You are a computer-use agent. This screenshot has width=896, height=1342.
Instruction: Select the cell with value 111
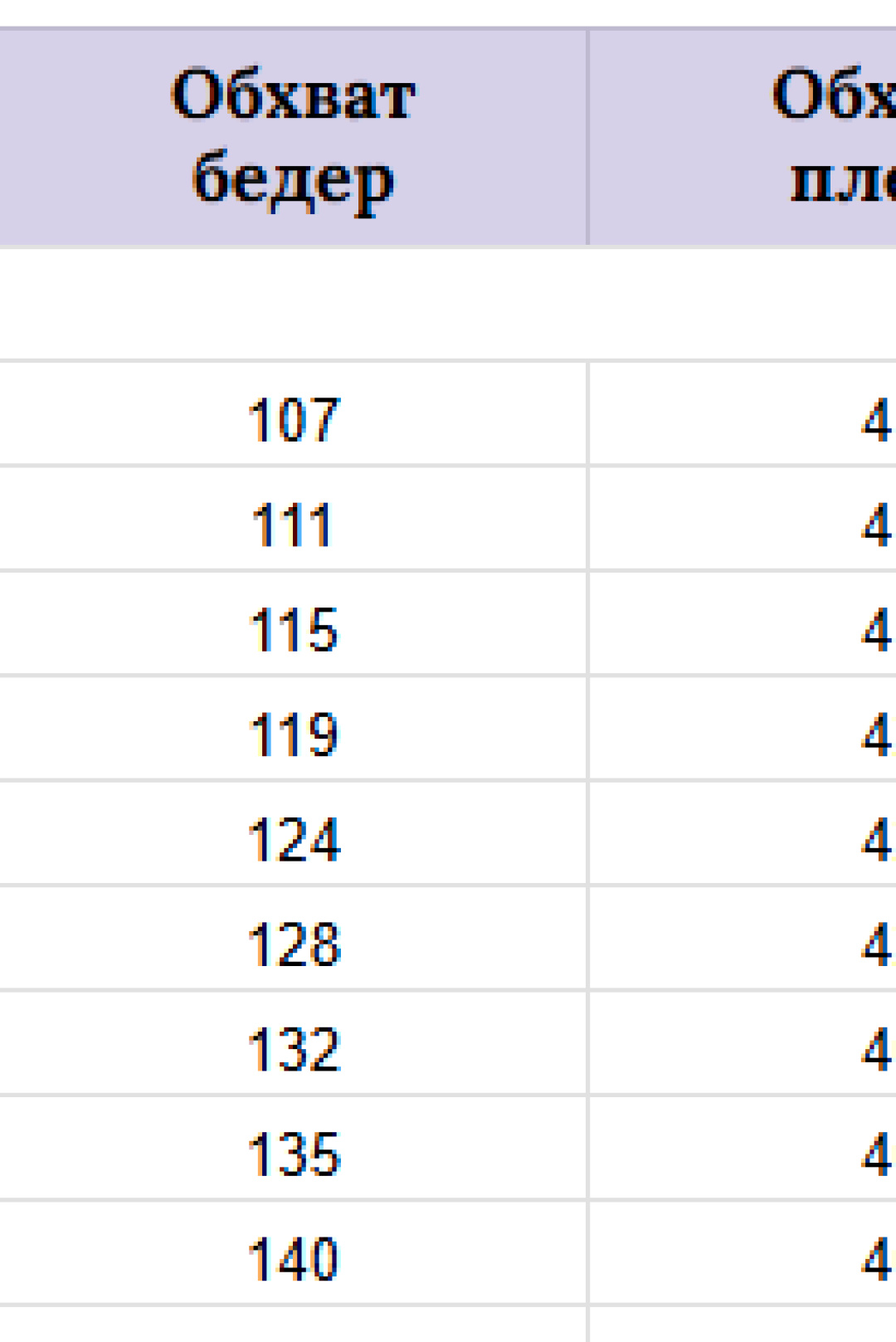click(293, 520)
